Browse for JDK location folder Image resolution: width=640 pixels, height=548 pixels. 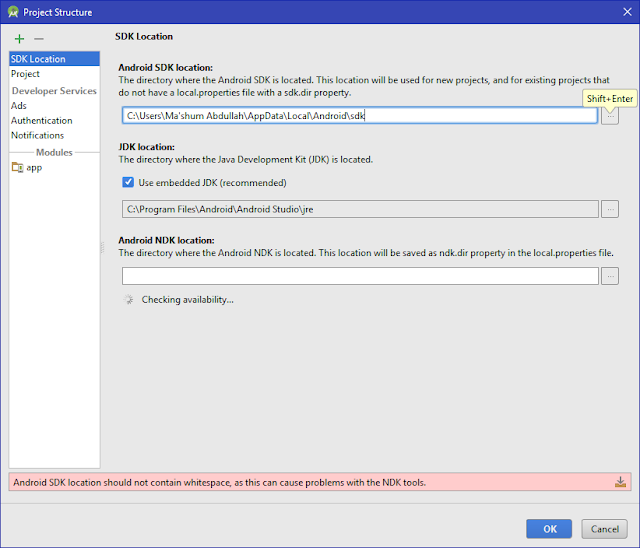click(x=610, y=209)
